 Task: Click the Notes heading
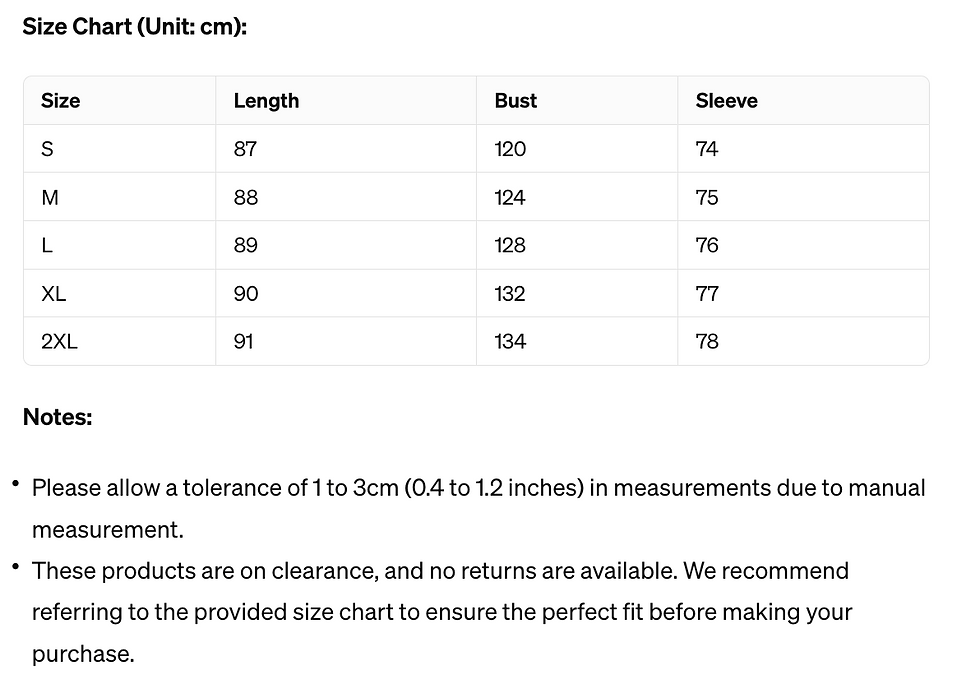pos(58,417)
